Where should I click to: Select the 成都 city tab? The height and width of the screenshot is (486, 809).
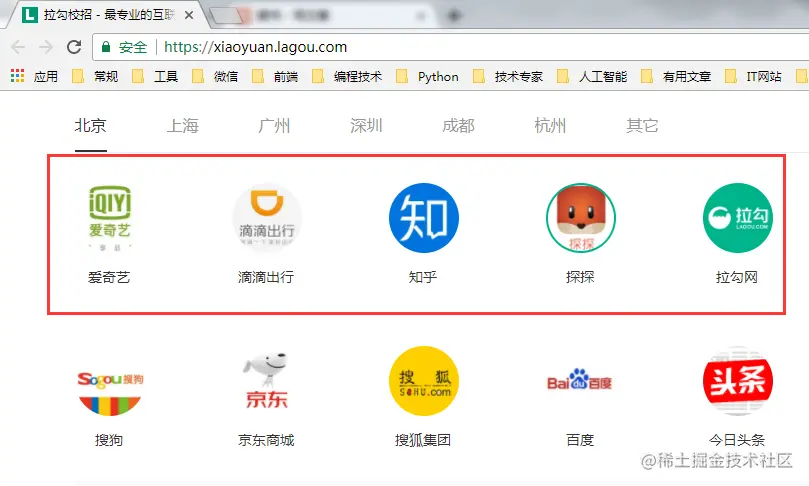(458, 125)
